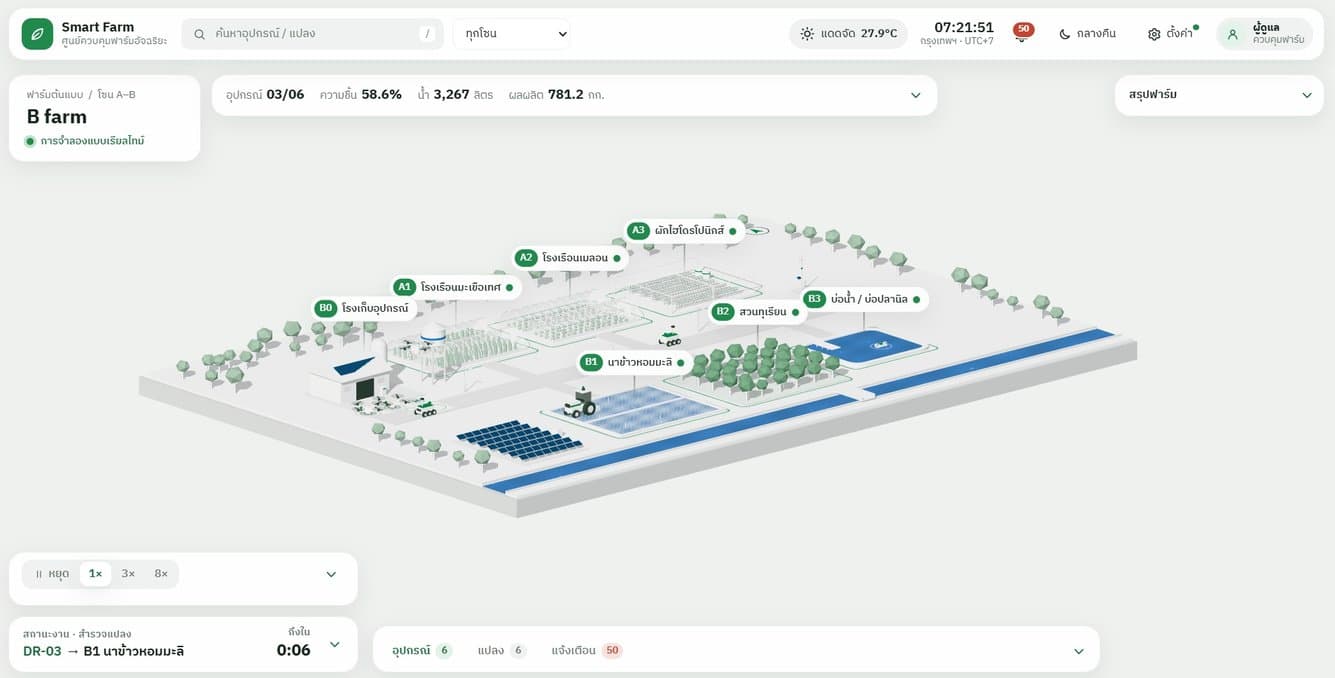Click the A1 zone badge
This screenshot has height=678, width=1335.
[404, 286]
